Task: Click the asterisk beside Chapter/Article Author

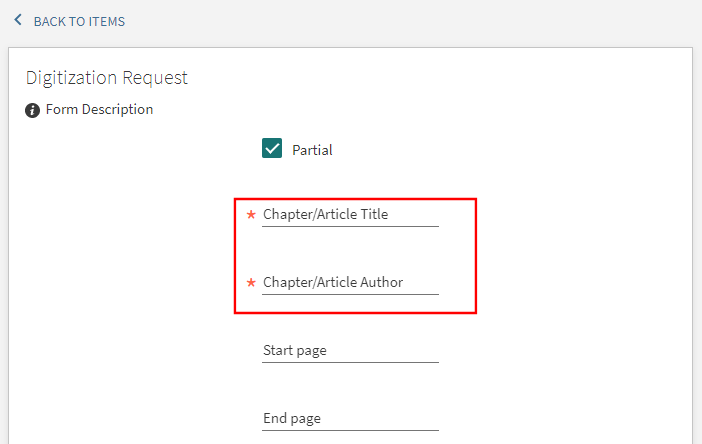Action: [x=251, y=283]
